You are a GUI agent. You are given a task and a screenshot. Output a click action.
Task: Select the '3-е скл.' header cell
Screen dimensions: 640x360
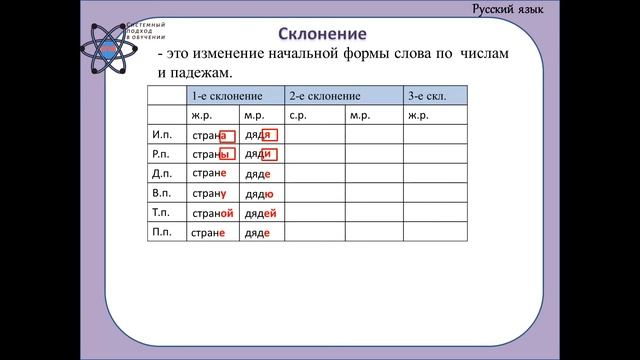tap(436, 96)
